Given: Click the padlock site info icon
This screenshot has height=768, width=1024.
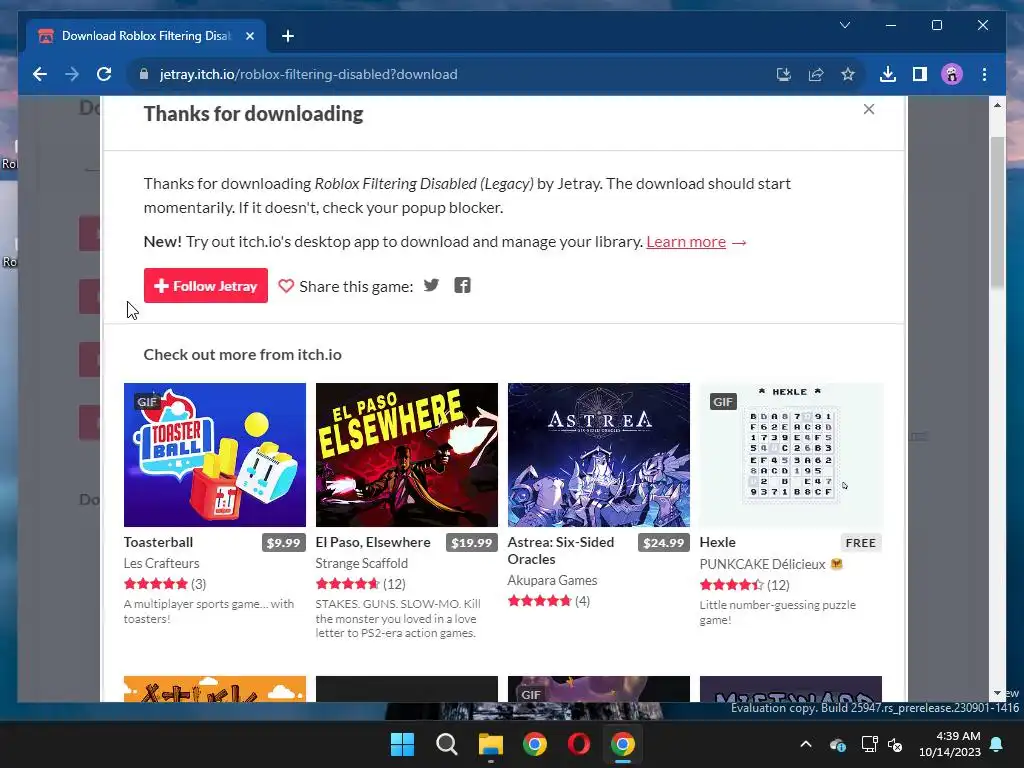Looking at the screenshot, I should (x=144, y=74).
